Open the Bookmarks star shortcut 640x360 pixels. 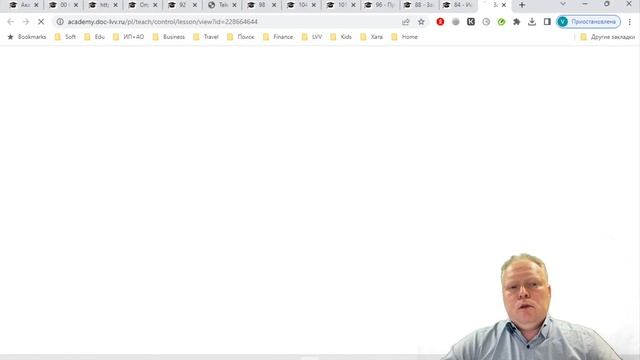27,37
